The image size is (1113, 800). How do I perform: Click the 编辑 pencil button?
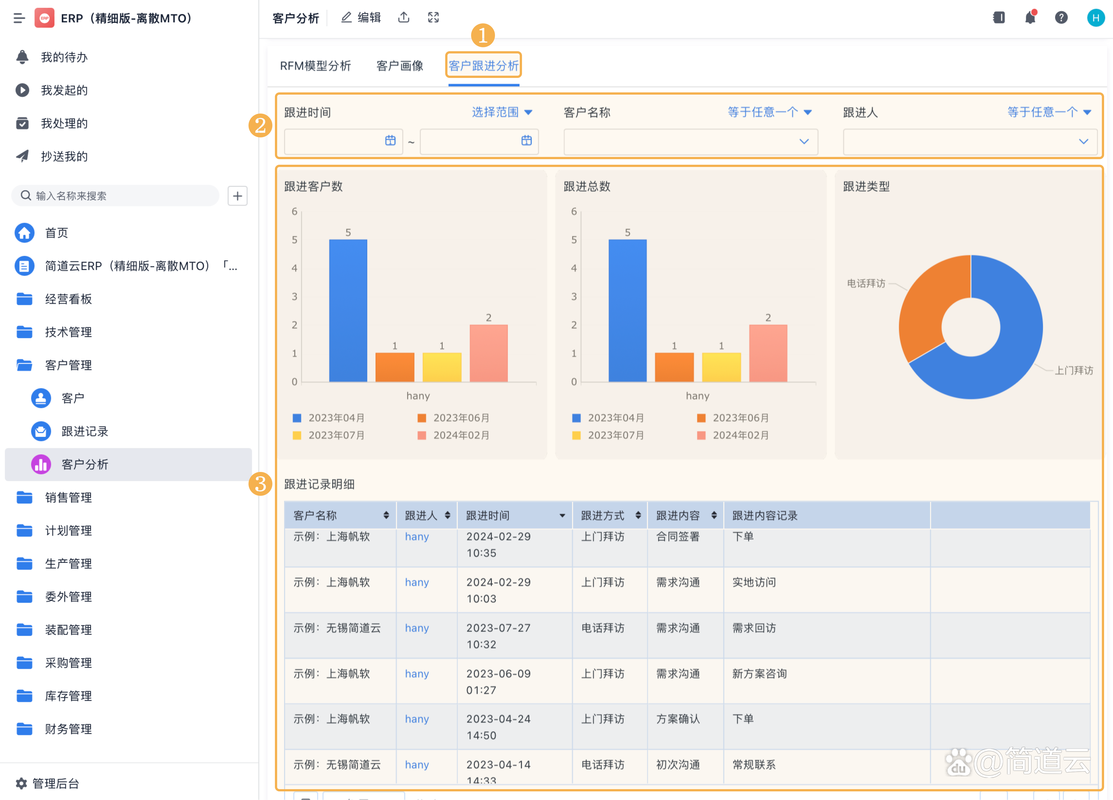[361, 18]
